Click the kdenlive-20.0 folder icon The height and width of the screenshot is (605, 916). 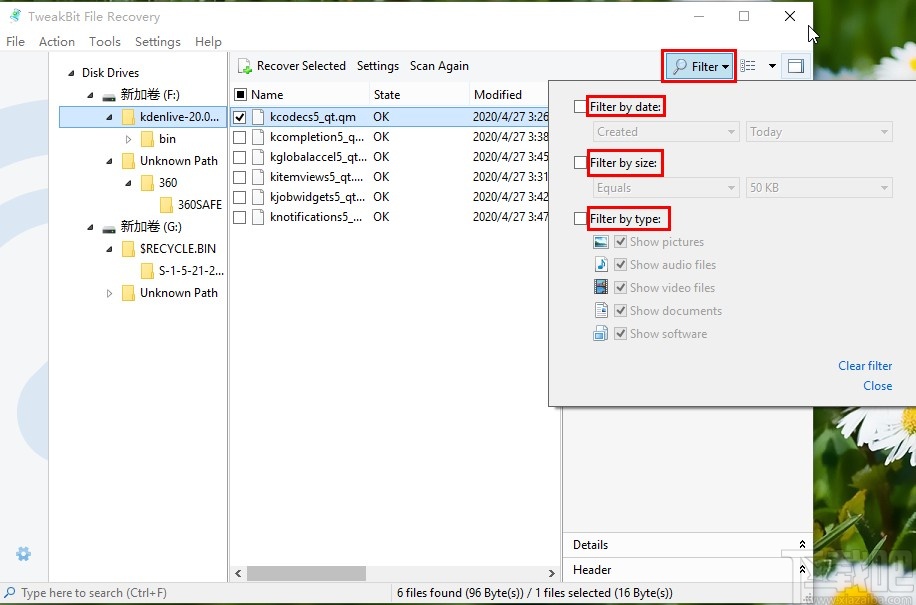pyautogui.click(x=129, y=117)
